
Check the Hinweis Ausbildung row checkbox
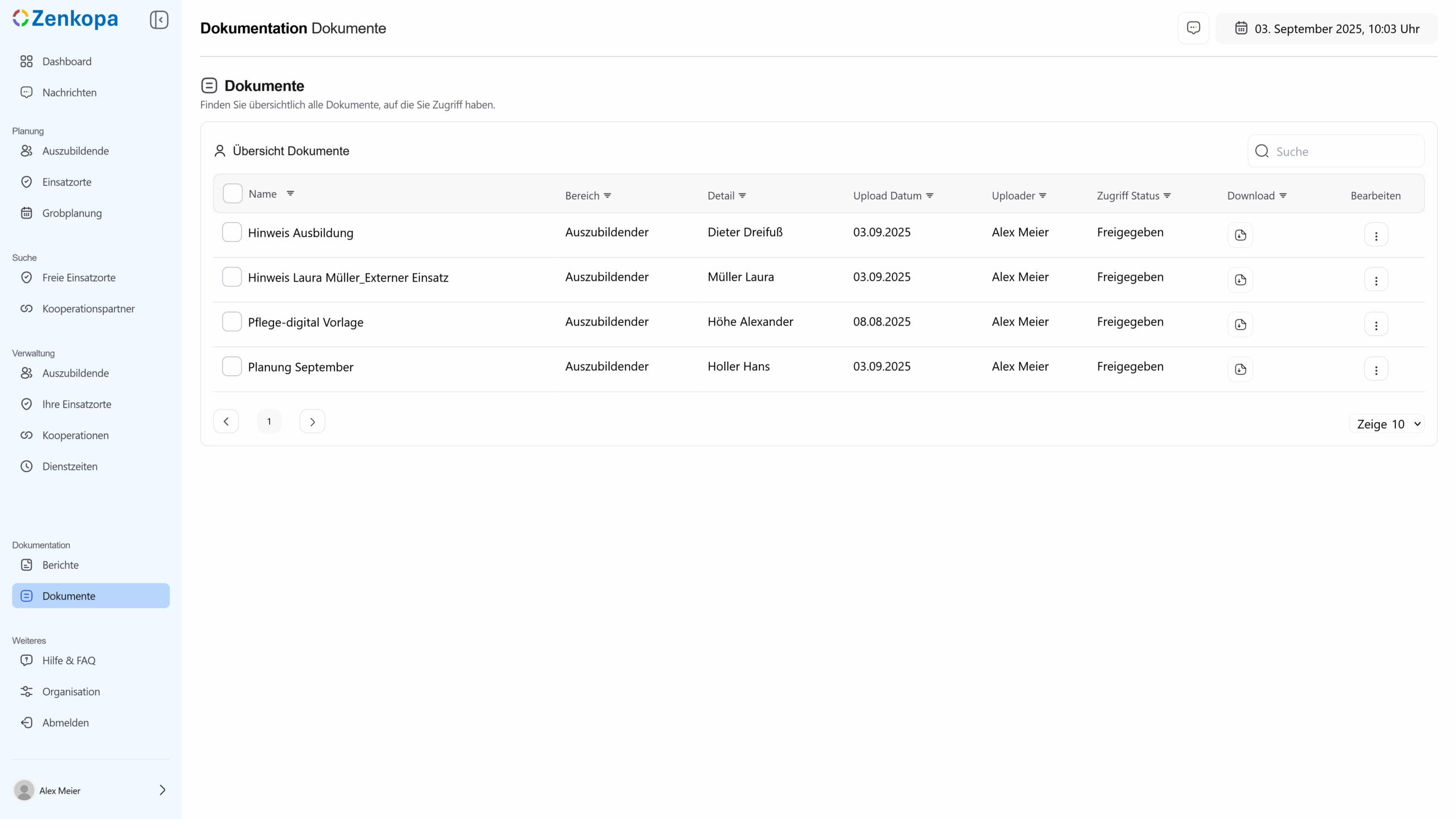[x=231, y=232]
